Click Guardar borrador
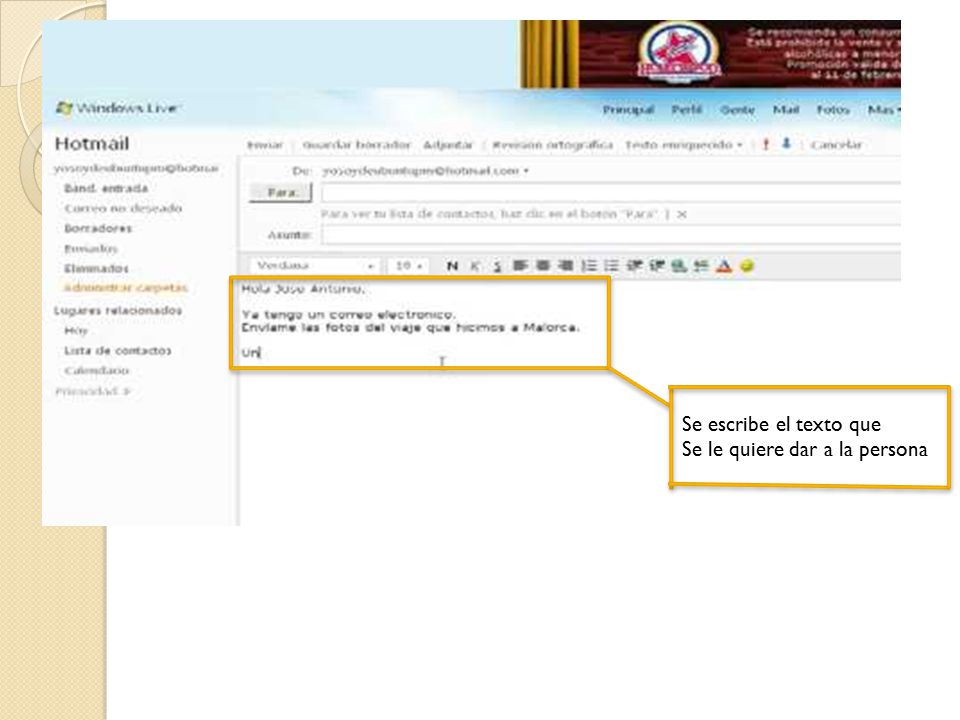The height and width of the screenshot is (720, 960). click(356, 145)
